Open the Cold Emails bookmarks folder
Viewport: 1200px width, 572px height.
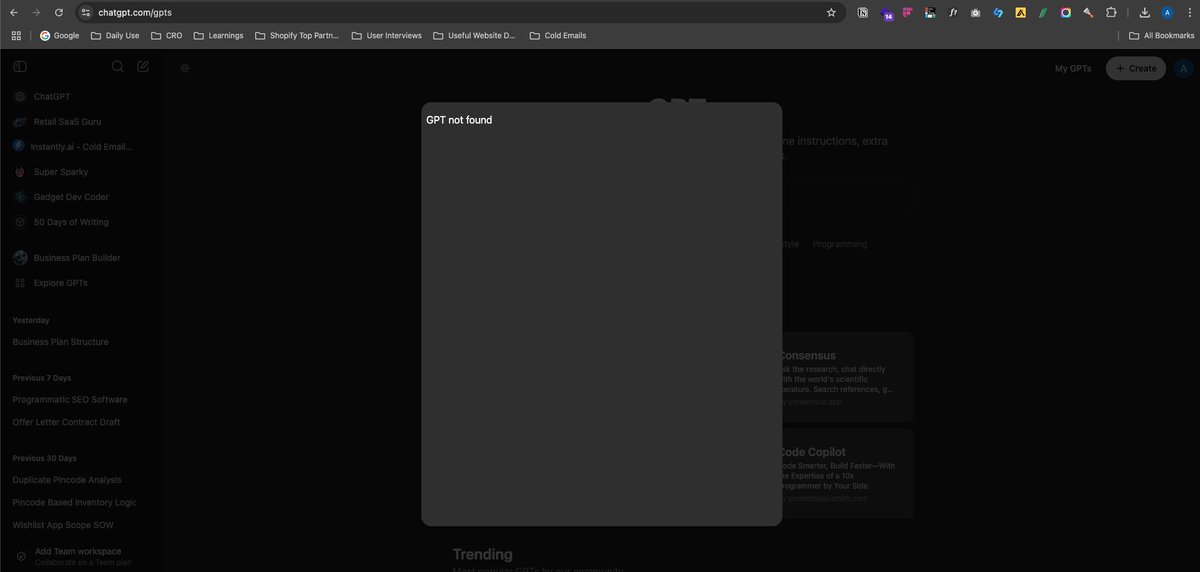[x=557, y=35]
